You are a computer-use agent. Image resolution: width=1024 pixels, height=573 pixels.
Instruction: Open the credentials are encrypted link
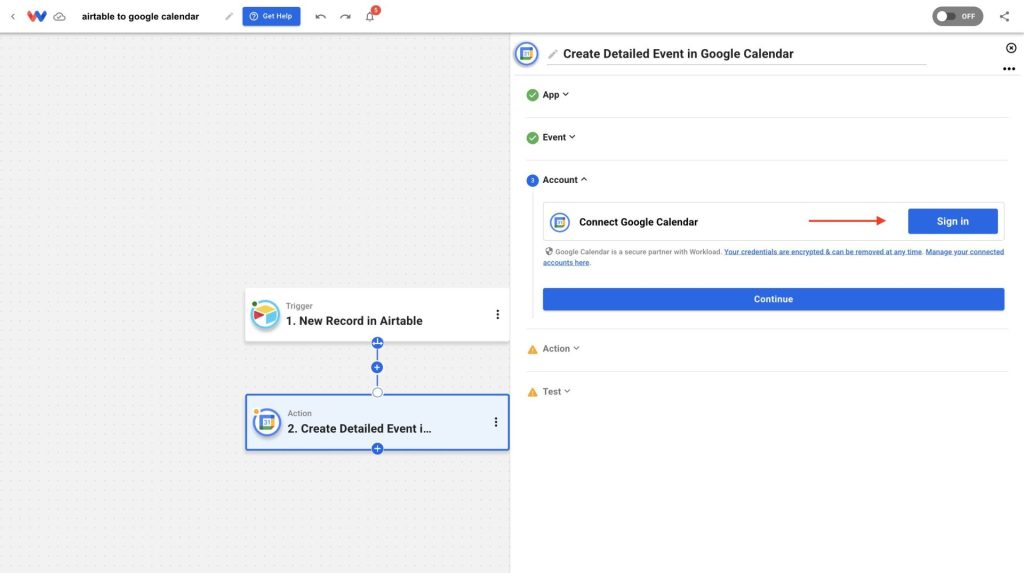coord(823,252)
